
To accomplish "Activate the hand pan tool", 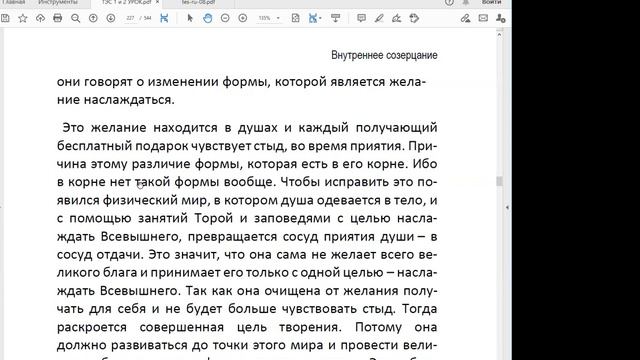I will point(208,18).
